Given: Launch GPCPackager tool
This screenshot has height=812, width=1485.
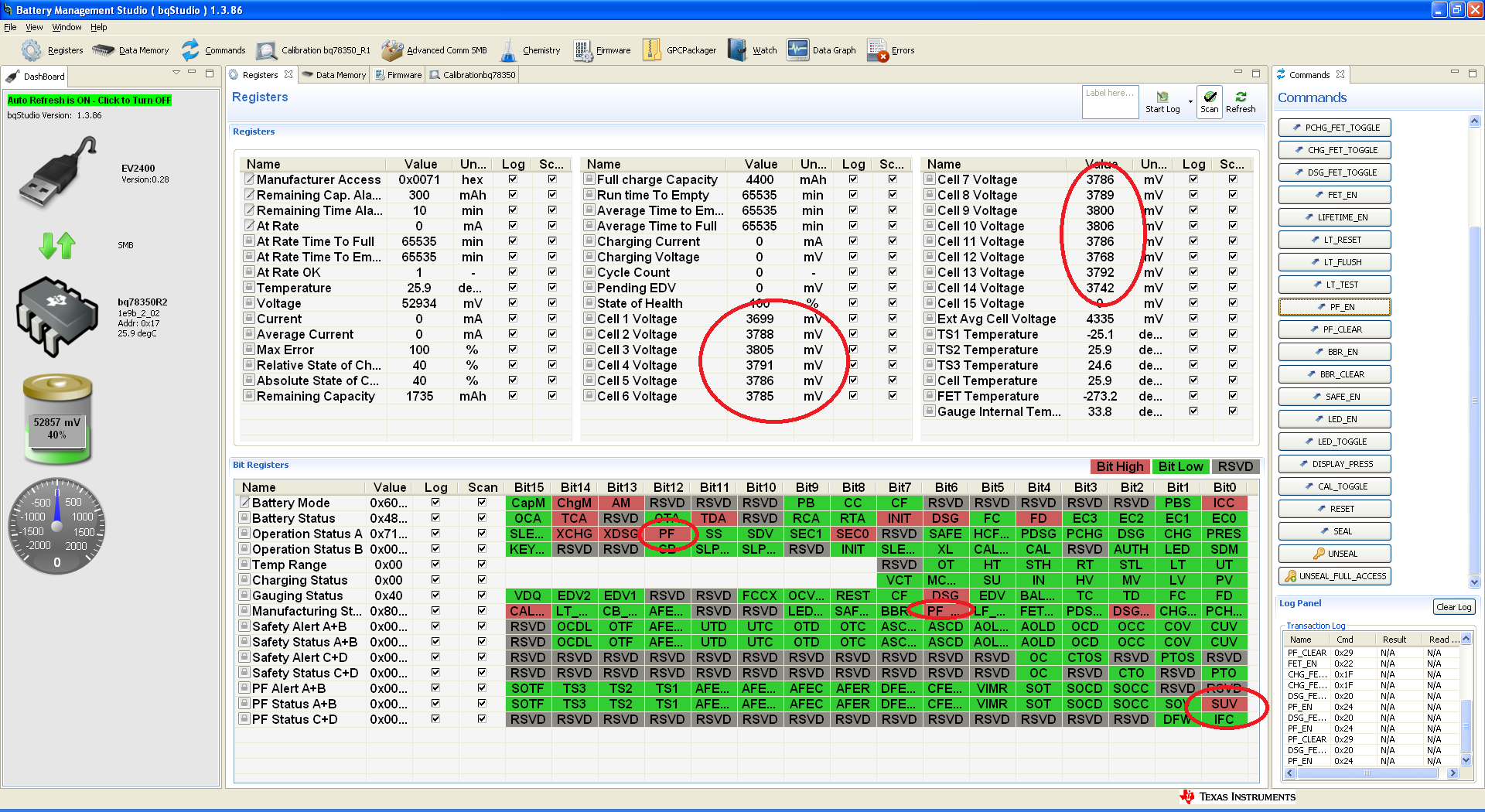Looking at the screenshot, I should click(x=679, y=50).
